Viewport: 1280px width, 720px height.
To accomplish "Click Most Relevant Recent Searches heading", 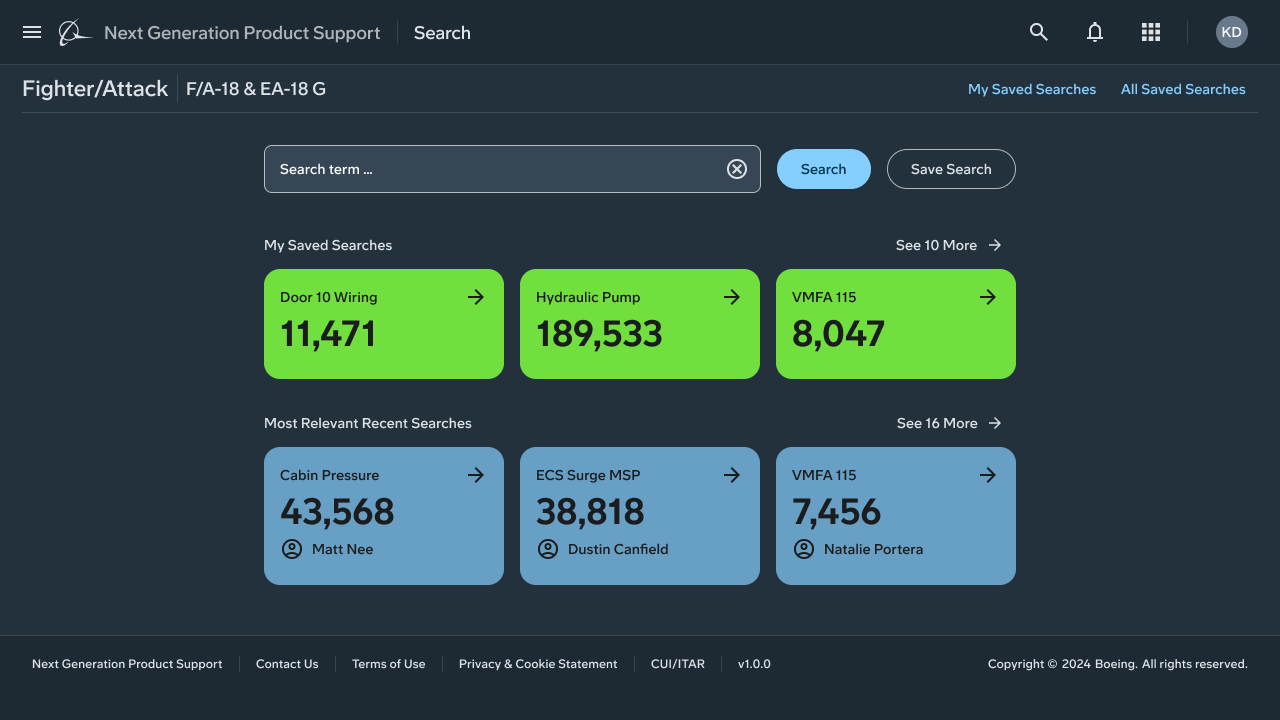I will [x=368, y=423].
